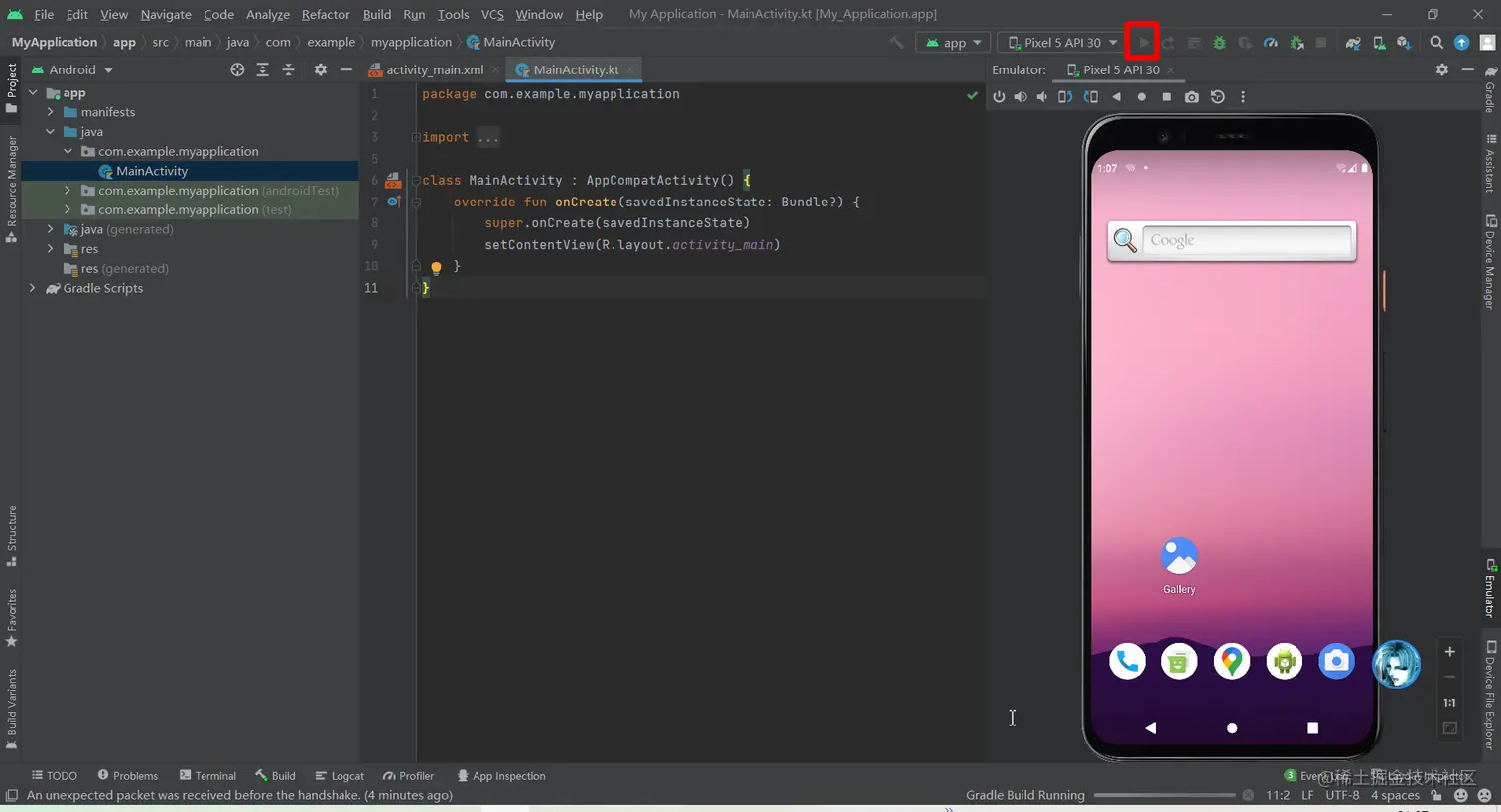Viewport: 1501px width, 812px height.
Task: Open Project panel options gear
Action: coord(320,69)
